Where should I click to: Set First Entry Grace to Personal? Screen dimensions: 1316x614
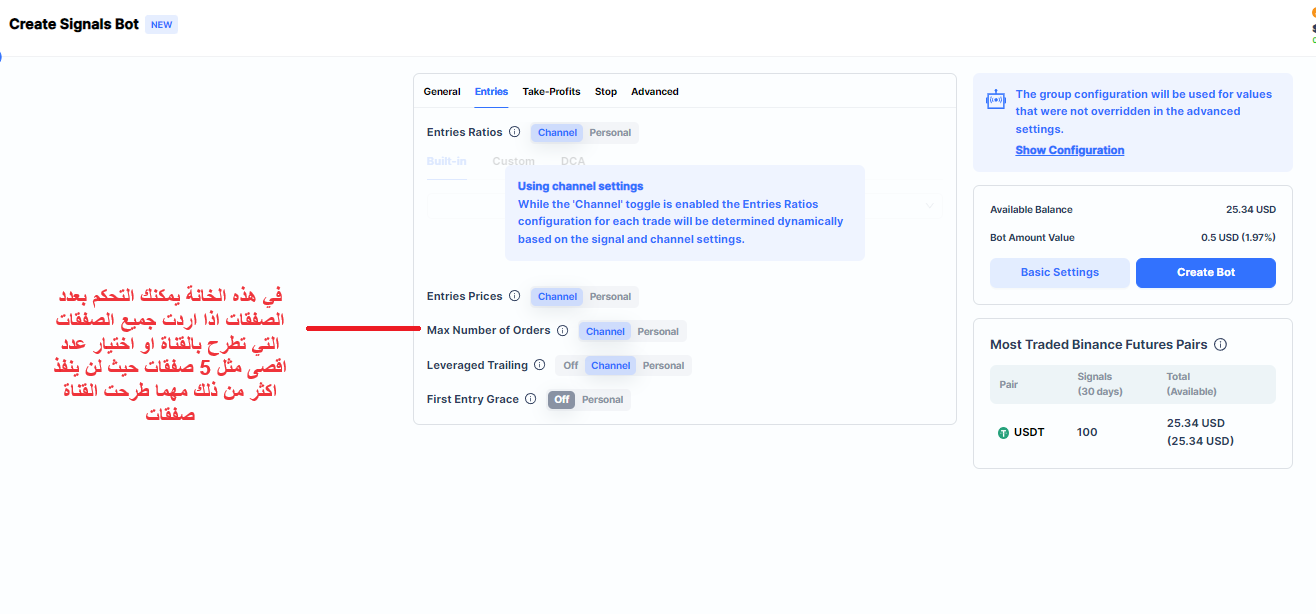(602, 399)
